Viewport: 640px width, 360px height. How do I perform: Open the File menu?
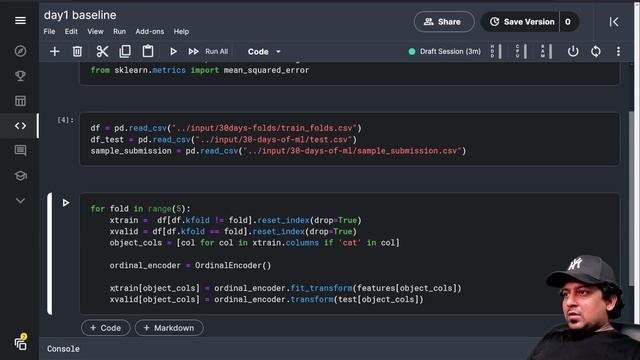pyautogui.click(x=49, y=31)
